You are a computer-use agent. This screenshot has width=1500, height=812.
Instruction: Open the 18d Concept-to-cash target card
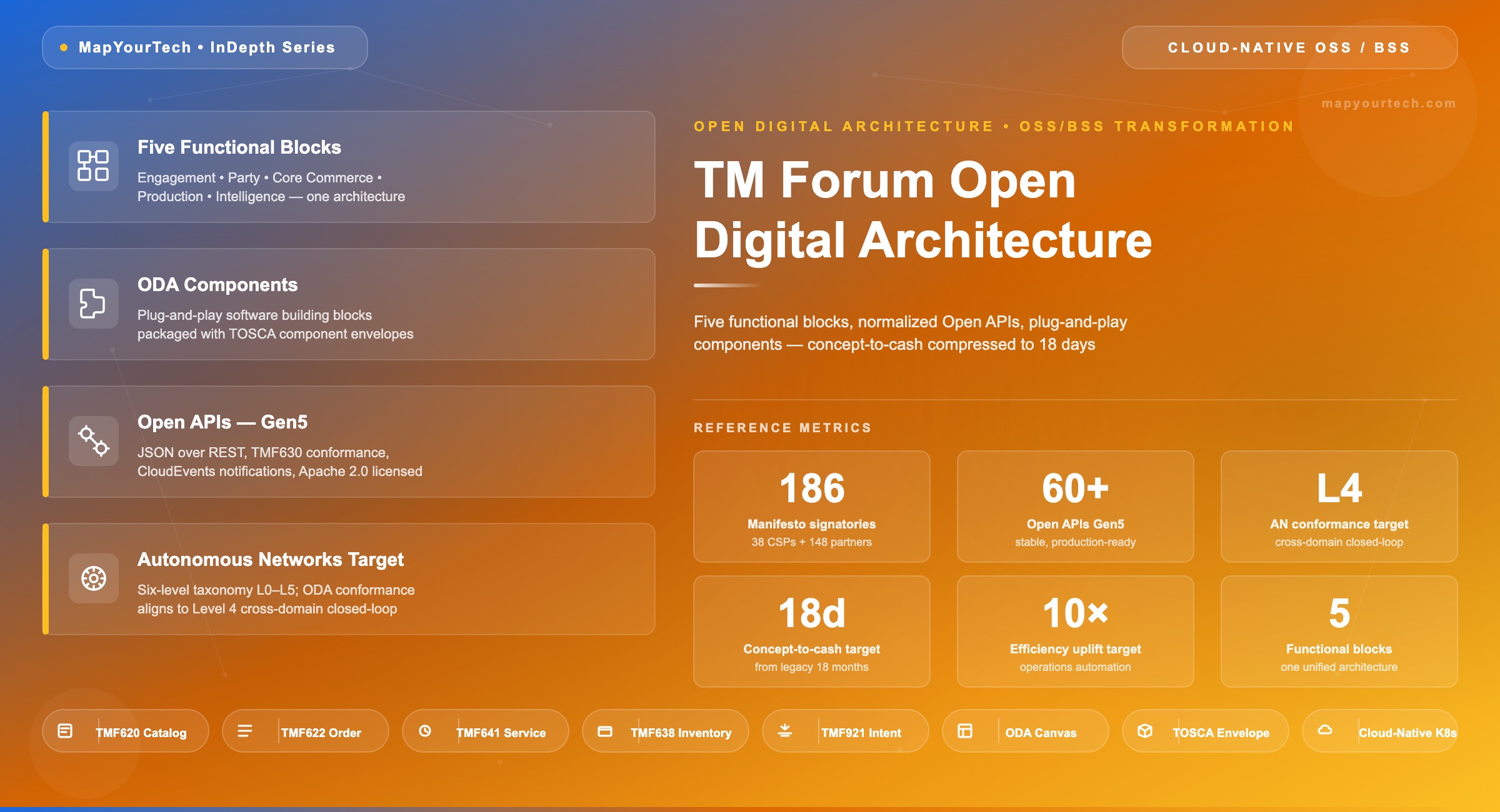click(x=812, y=631)
